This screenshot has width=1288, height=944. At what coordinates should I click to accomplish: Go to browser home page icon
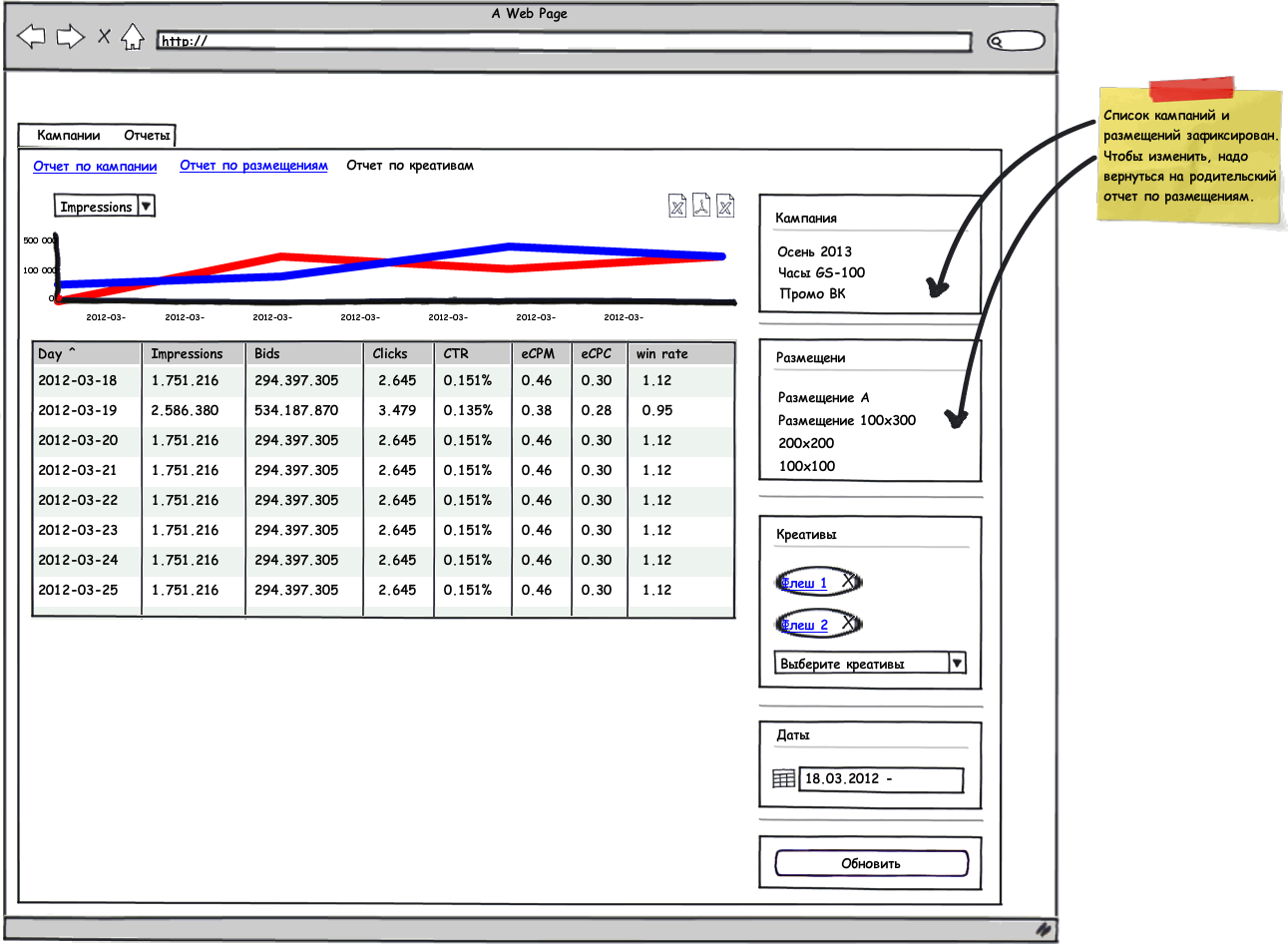132,38
